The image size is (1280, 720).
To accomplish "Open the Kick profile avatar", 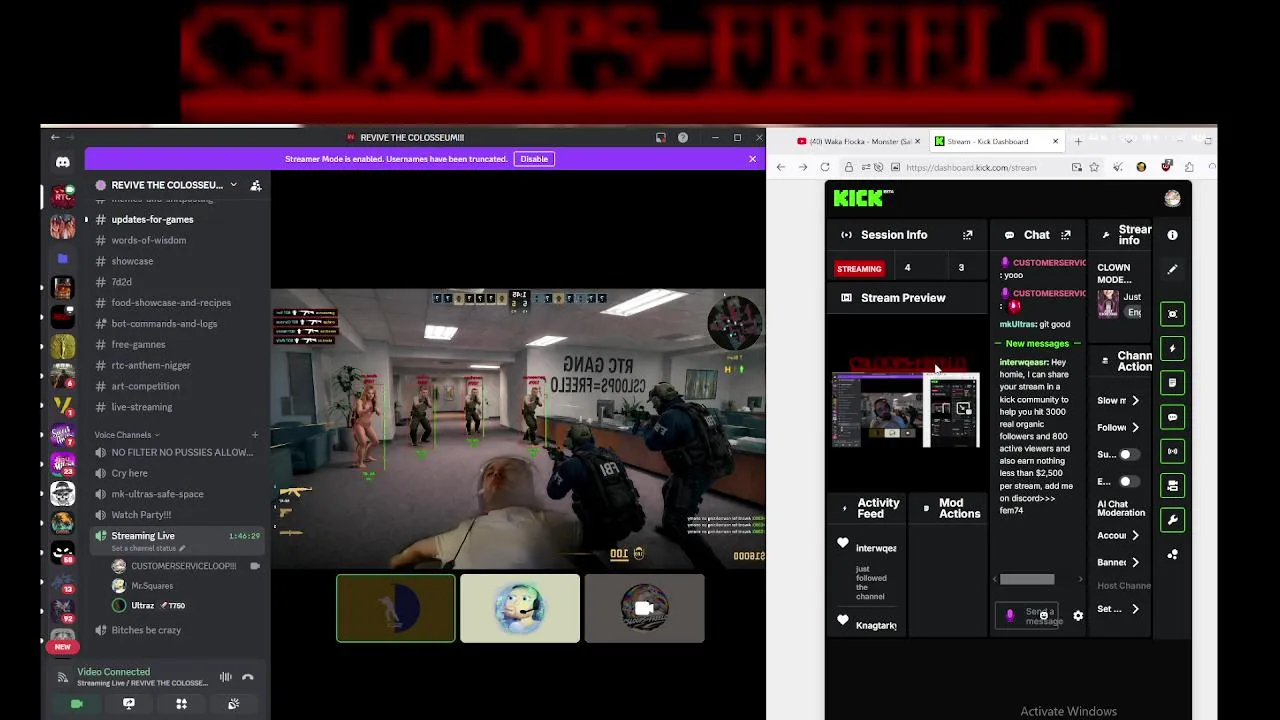I will (1172, 198).
